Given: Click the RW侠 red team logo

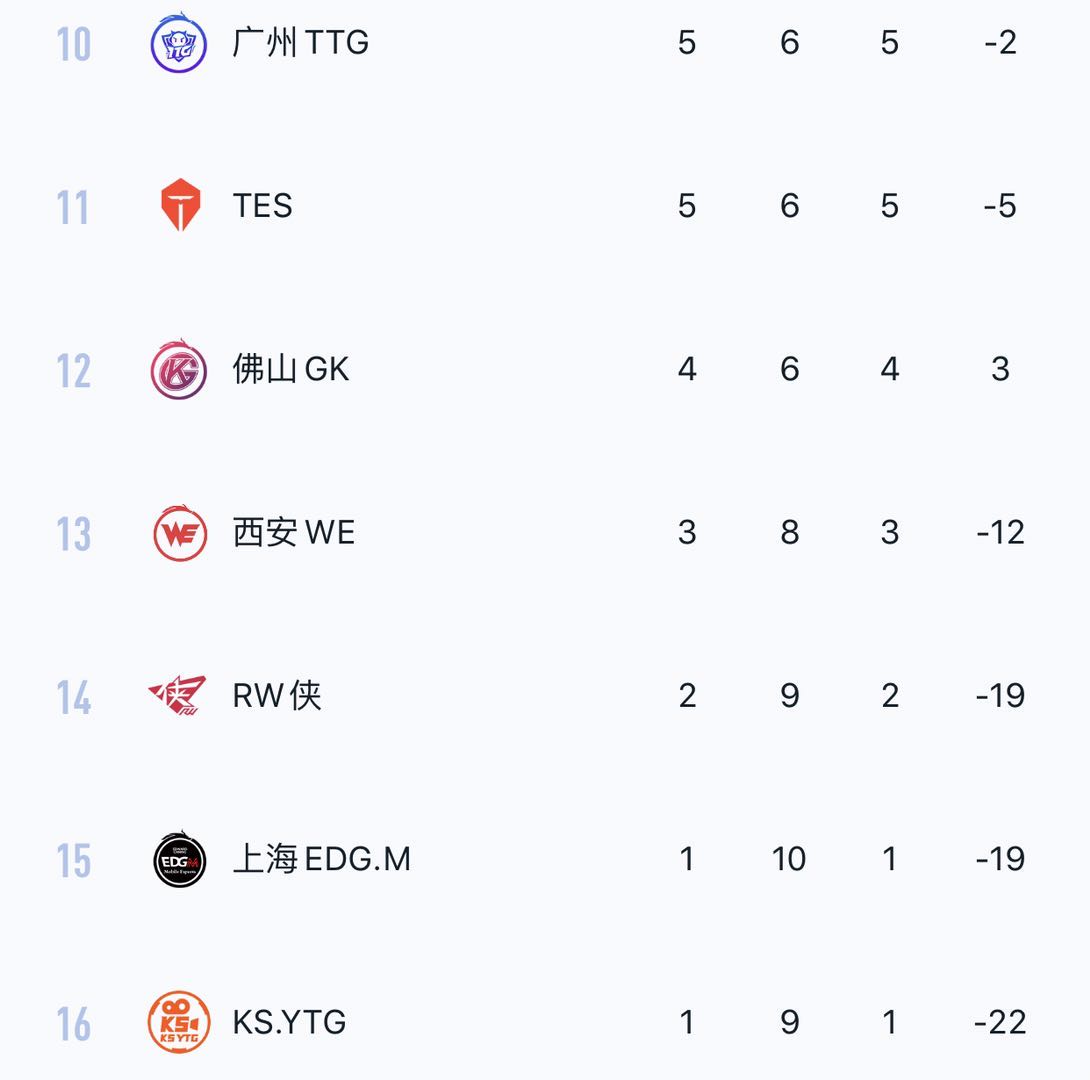Looking at the screenshot, I should point(178,696).
